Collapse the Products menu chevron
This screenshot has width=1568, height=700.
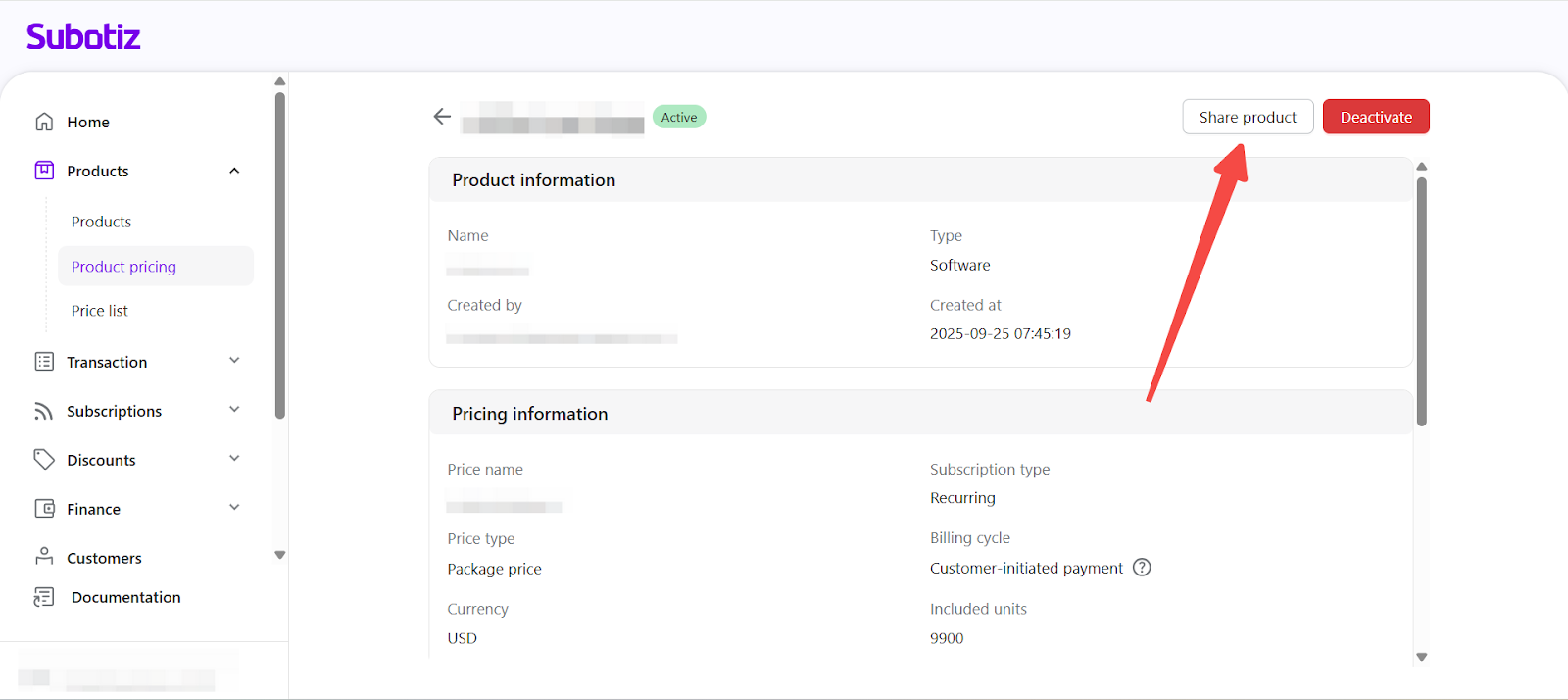coord(234,171)
